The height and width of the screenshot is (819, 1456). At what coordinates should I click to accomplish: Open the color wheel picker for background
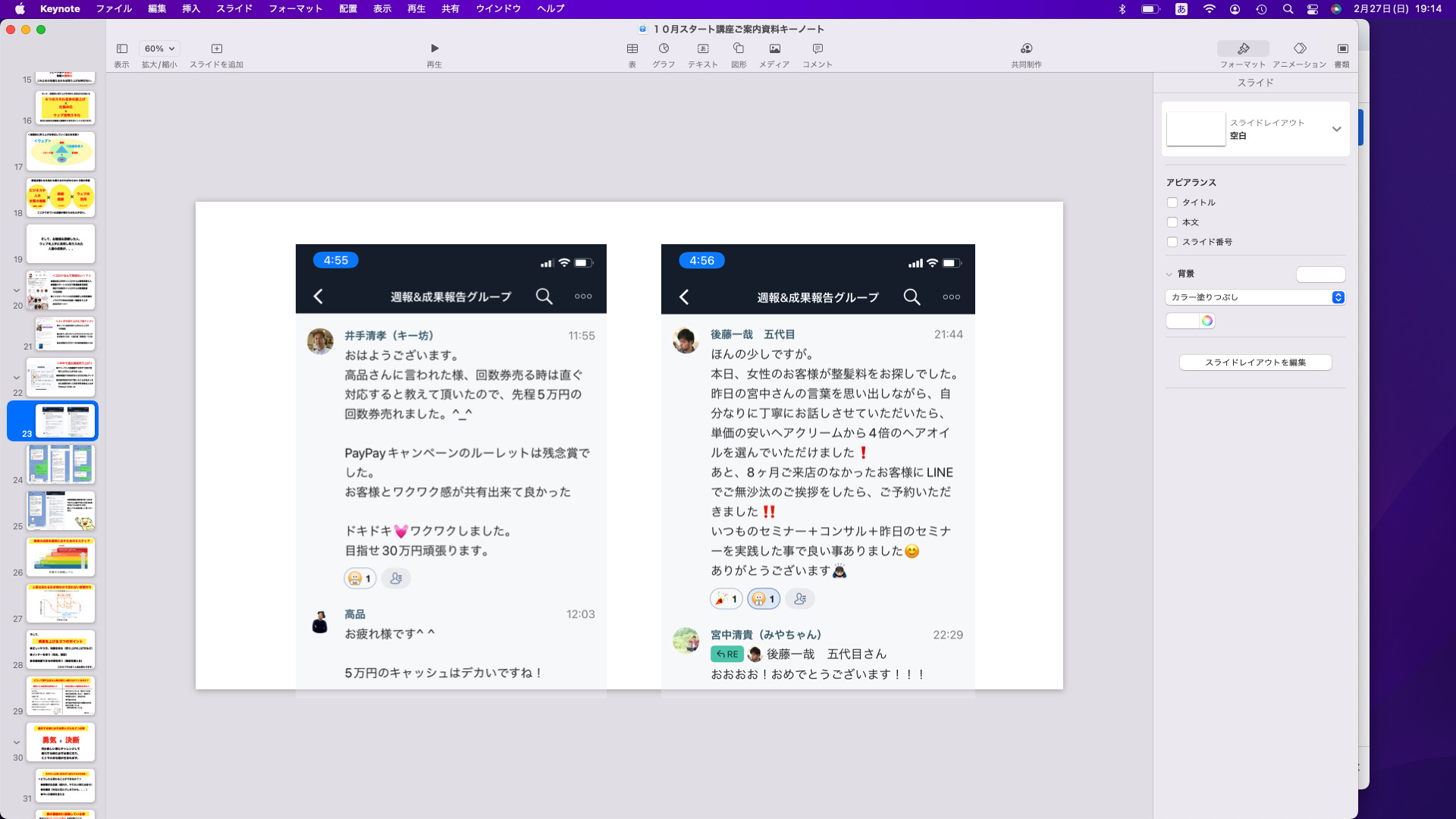(1207, 321)
